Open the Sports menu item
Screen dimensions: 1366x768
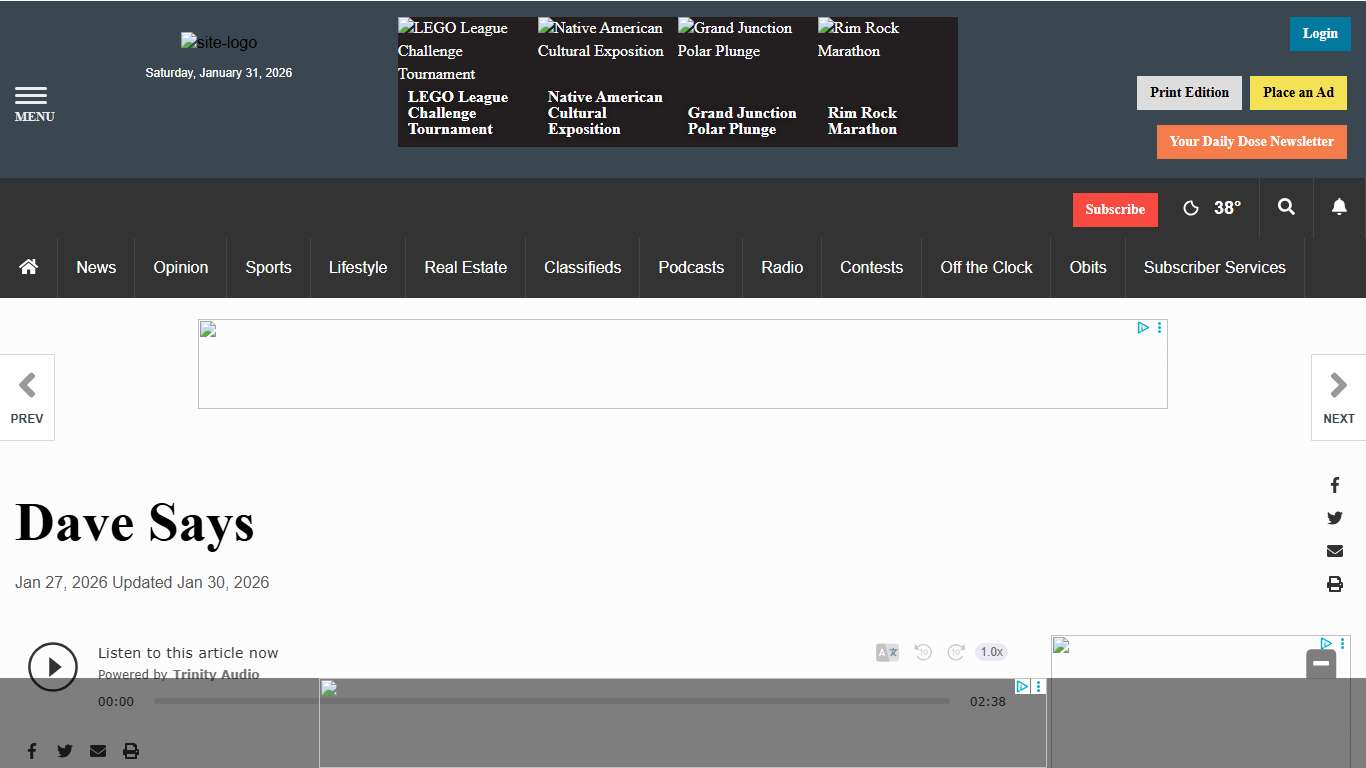point(268,267)
